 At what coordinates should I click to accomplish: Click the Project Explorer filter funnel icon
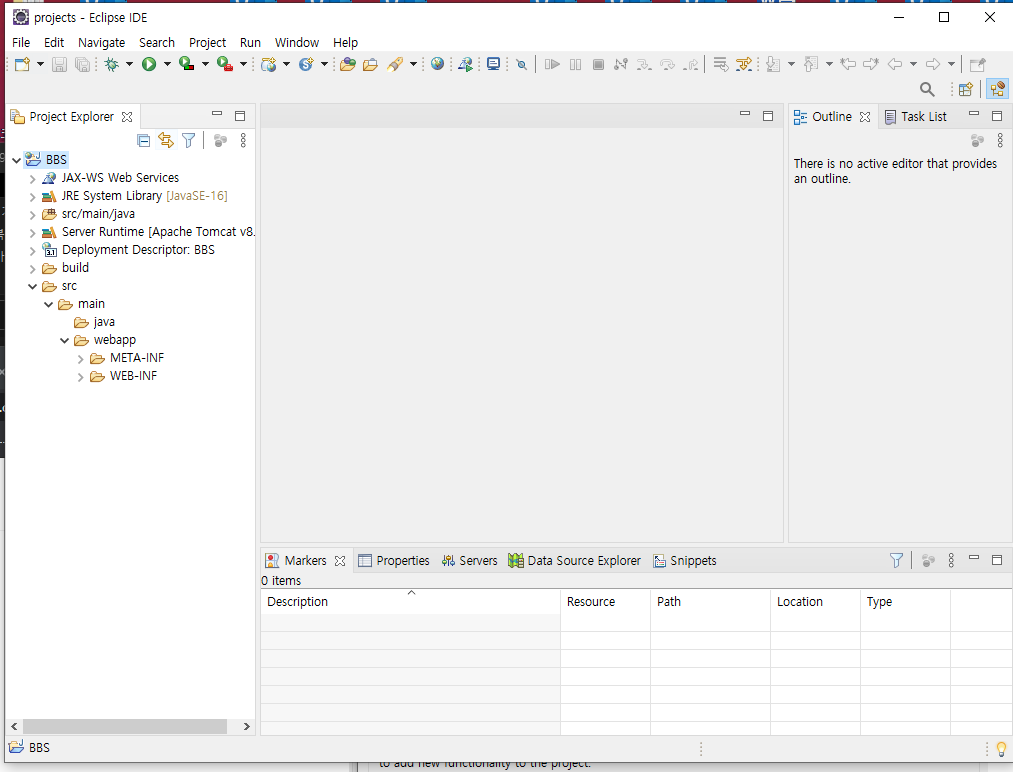click(189, 140)
